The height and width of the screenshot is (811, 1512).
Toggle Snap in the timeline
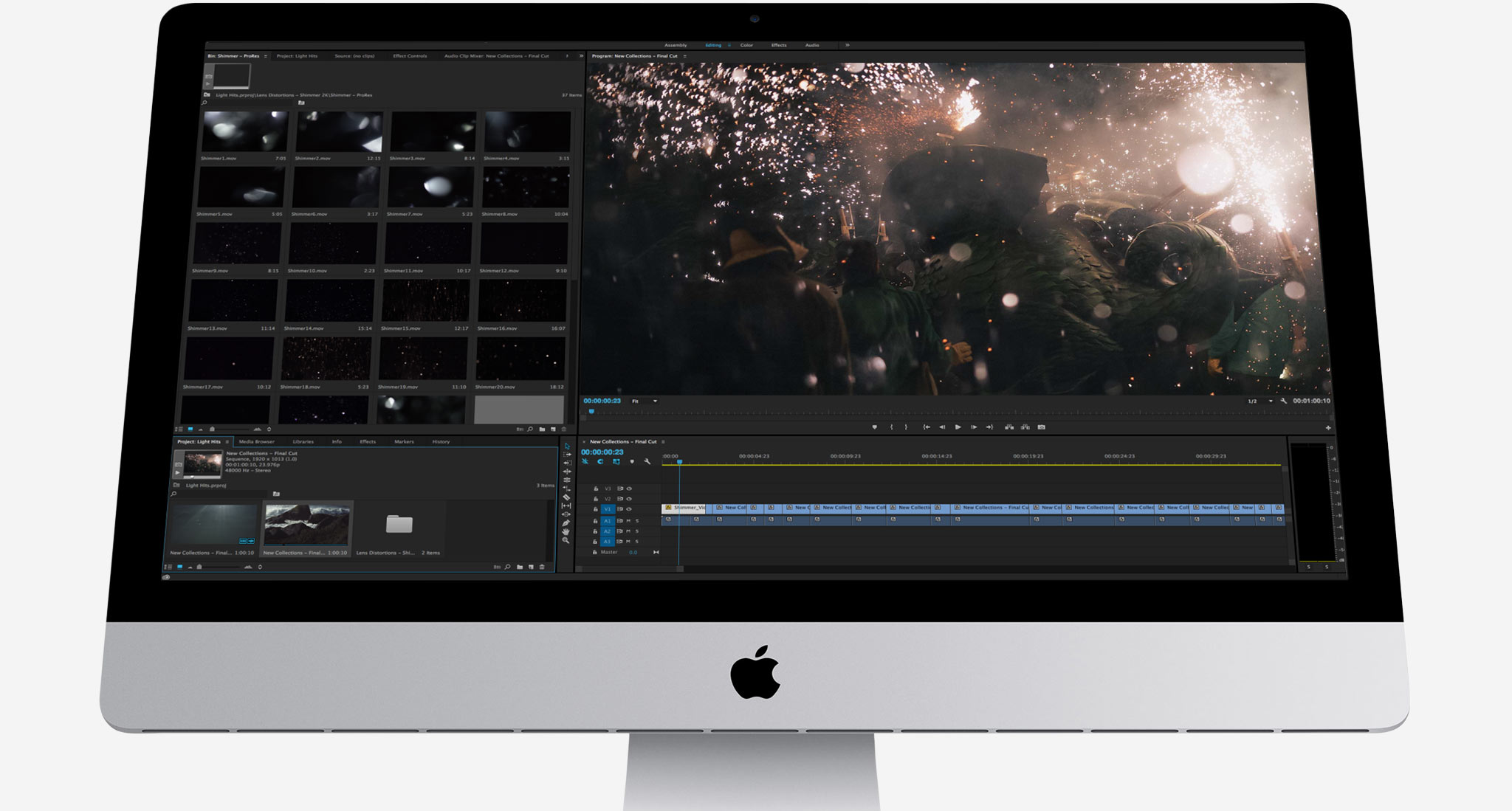(600, 462)
